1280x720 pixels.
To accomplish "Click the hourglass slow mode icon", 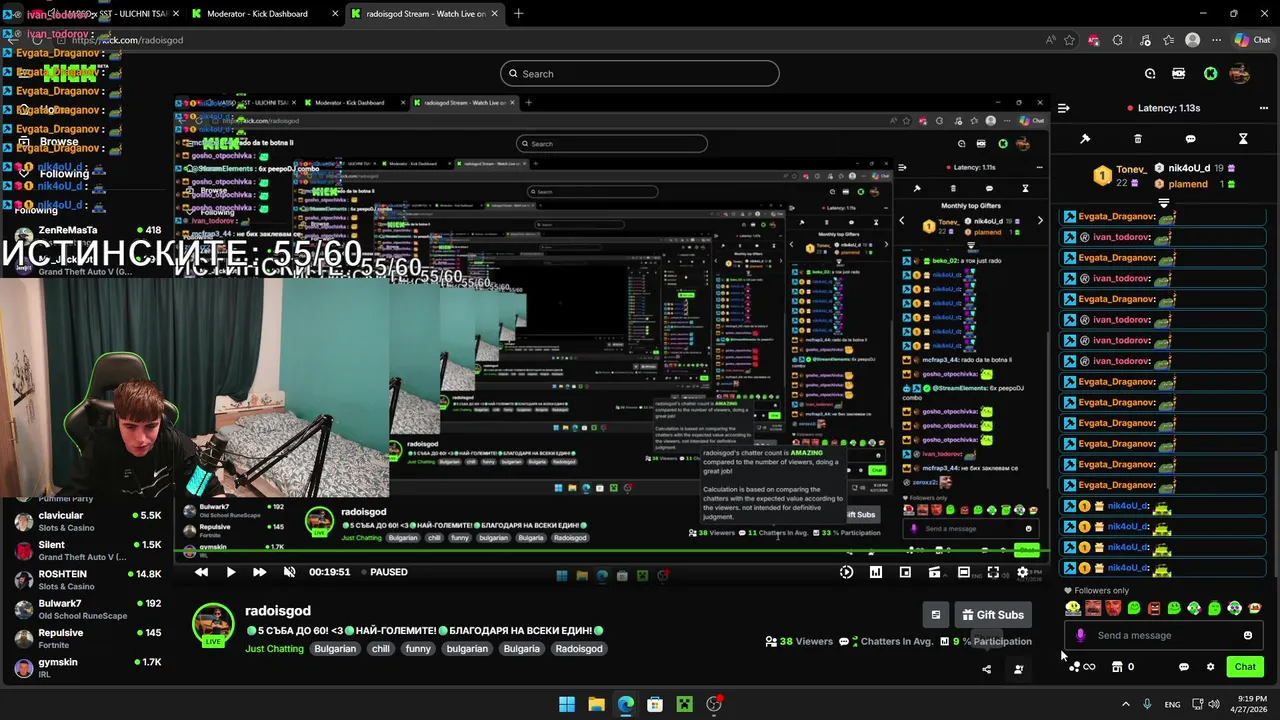I will click(1243, 139).
